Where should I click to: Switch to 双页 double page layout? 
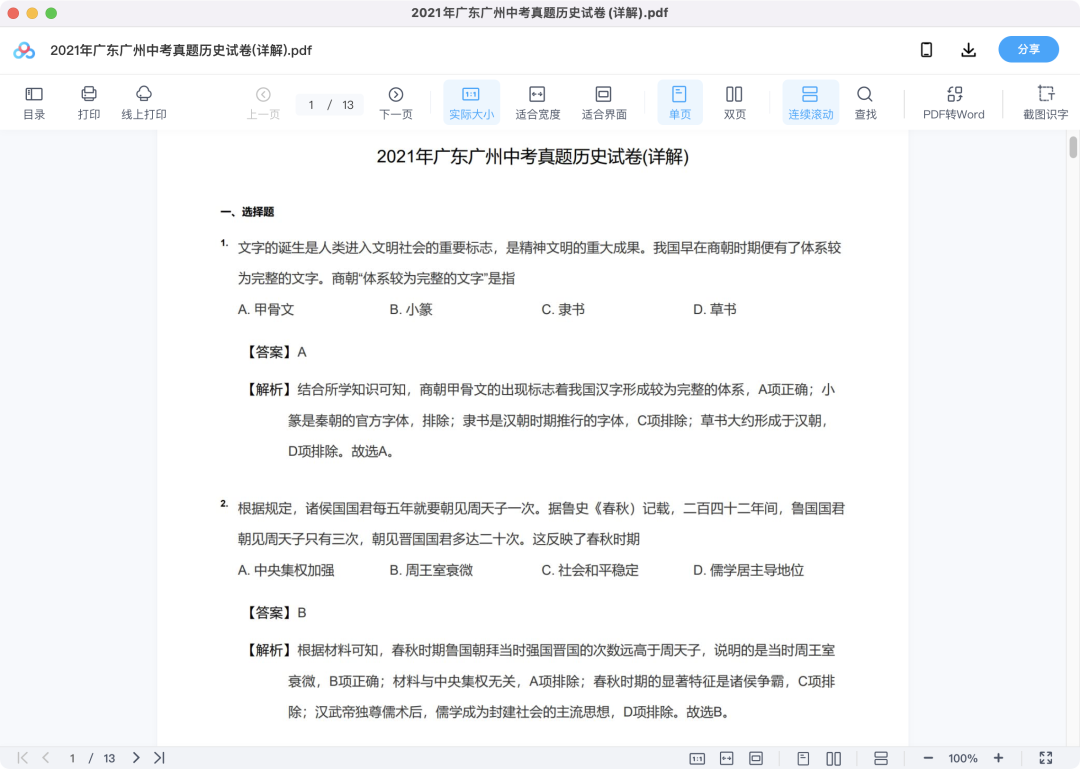coord(734,103)
